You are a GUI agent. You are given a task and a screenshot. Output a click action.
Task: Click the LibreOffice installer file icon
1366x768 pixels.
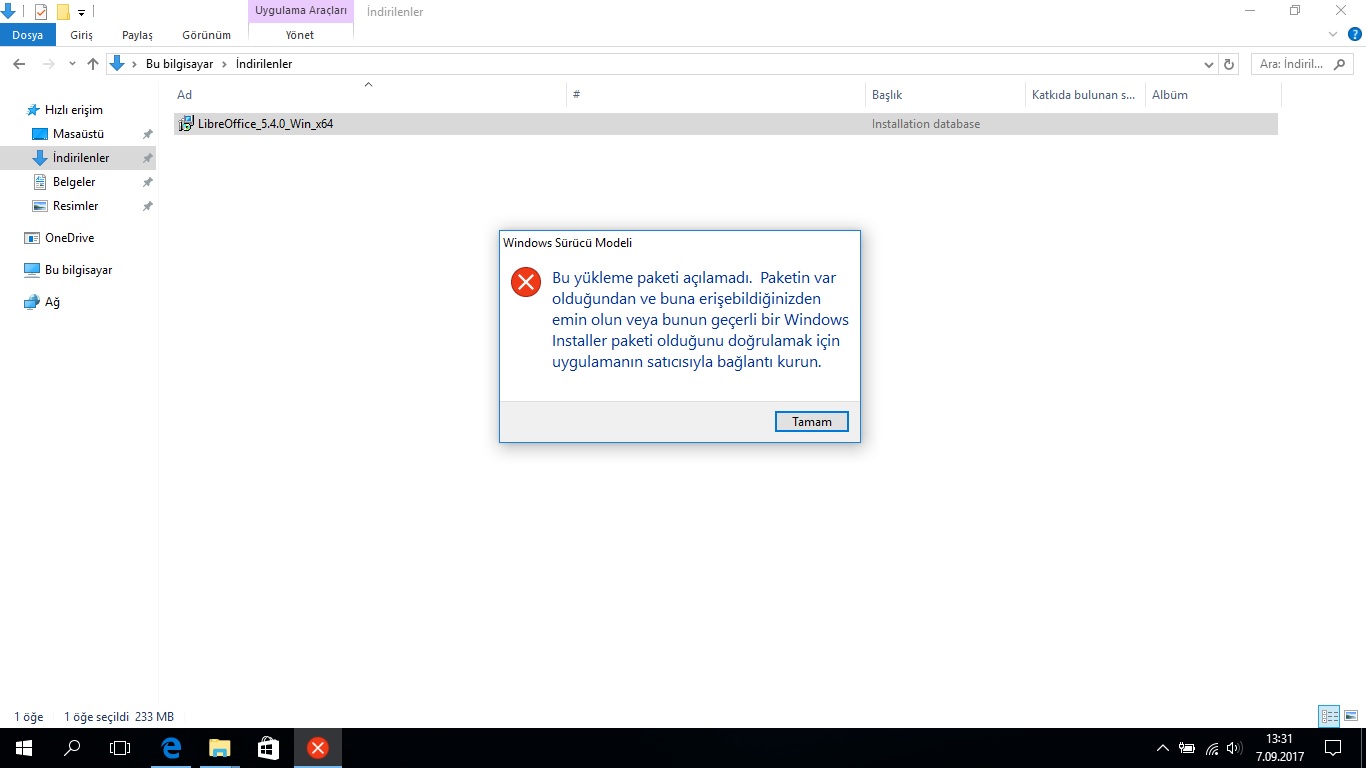click(x=186, y=124)
